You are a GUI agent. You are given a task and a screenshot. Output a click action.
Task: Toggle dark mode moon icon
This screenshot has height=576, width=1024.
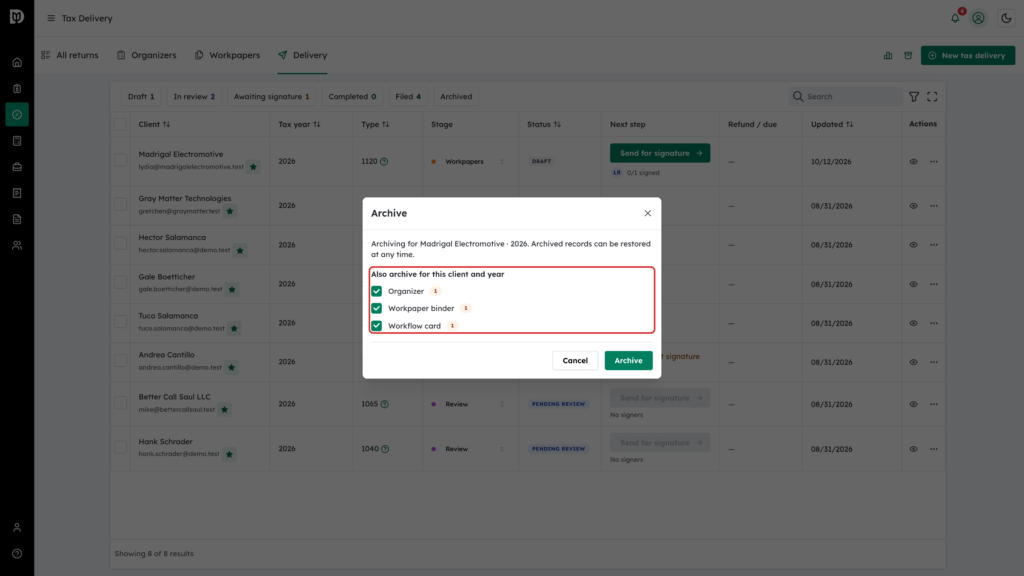[x=1006, y=18]
